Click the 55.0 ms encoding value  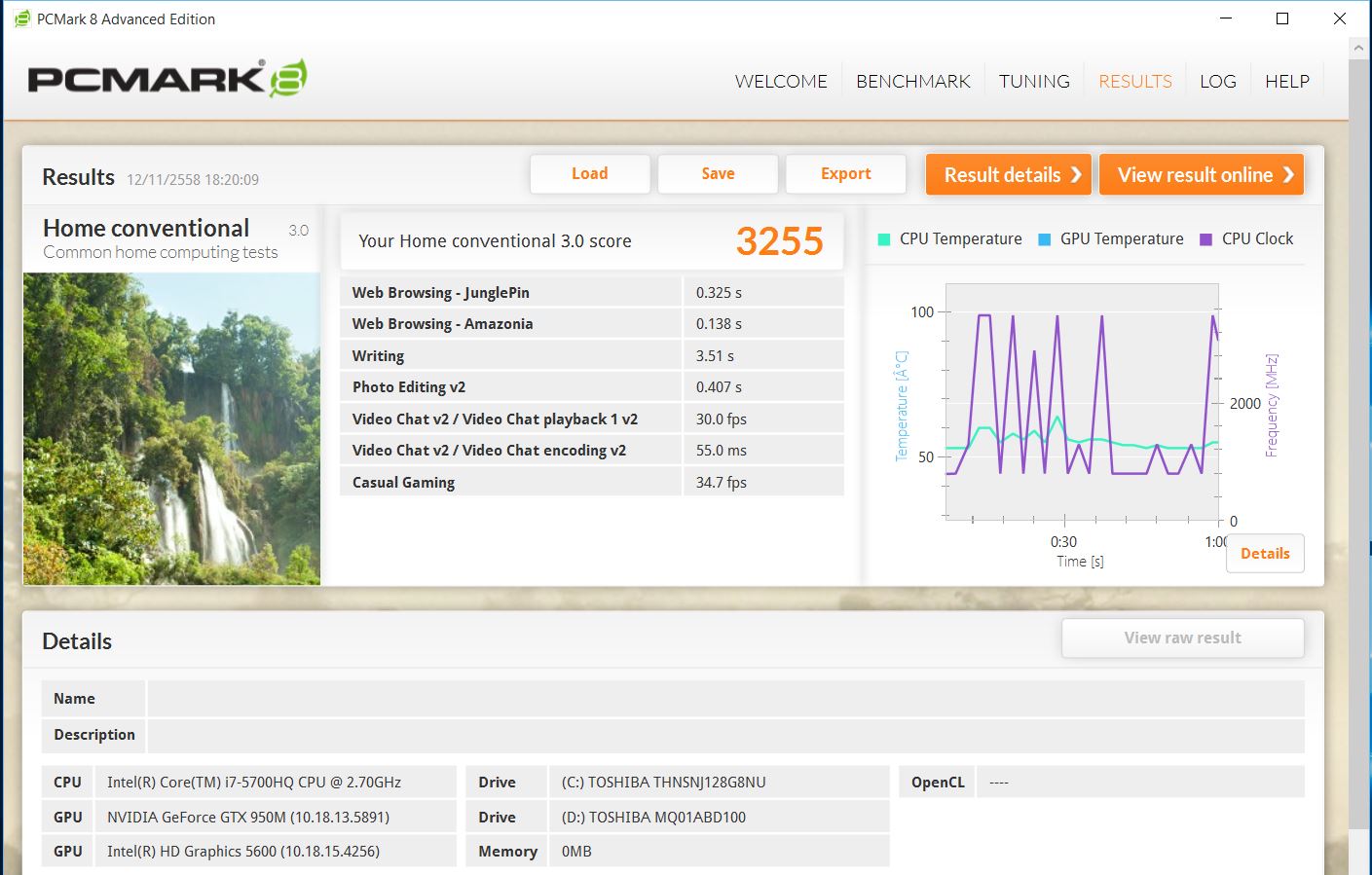(x=721, y=451)
